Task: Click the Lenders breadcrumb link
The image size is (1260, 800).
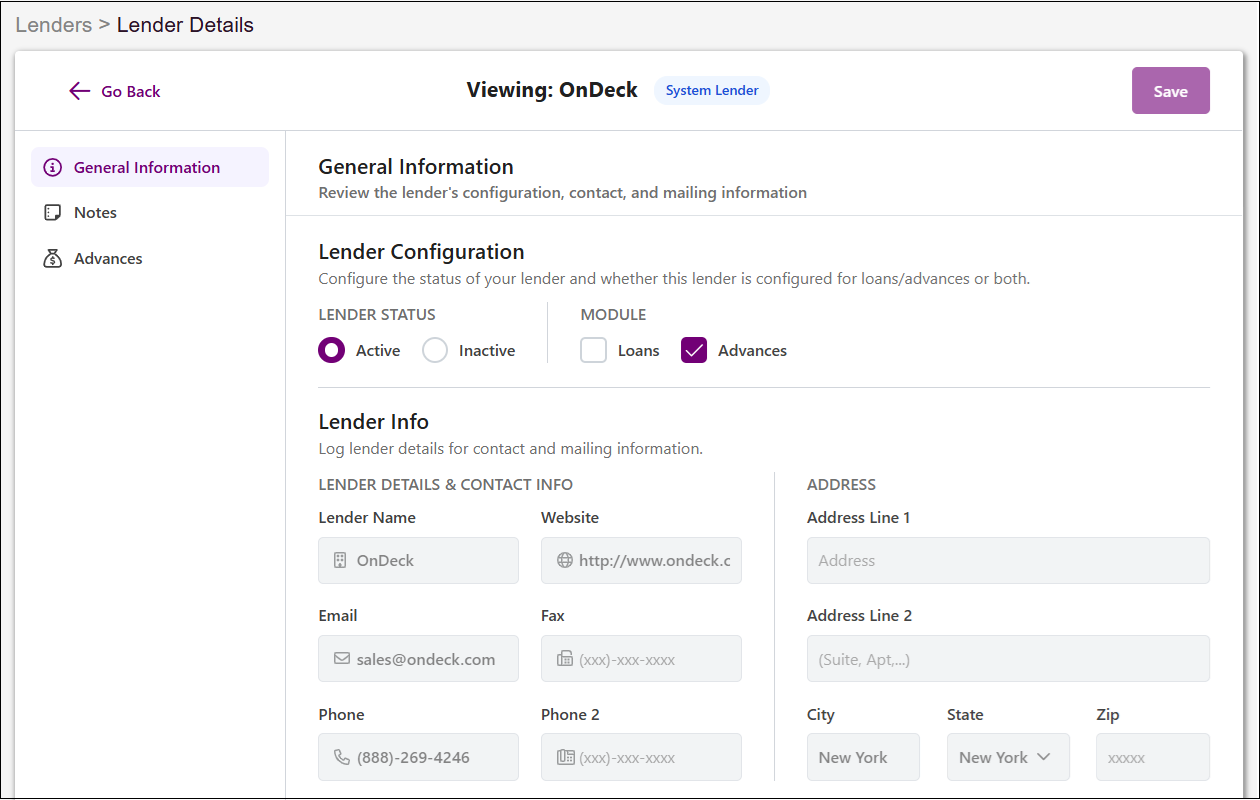Action: 54,25
